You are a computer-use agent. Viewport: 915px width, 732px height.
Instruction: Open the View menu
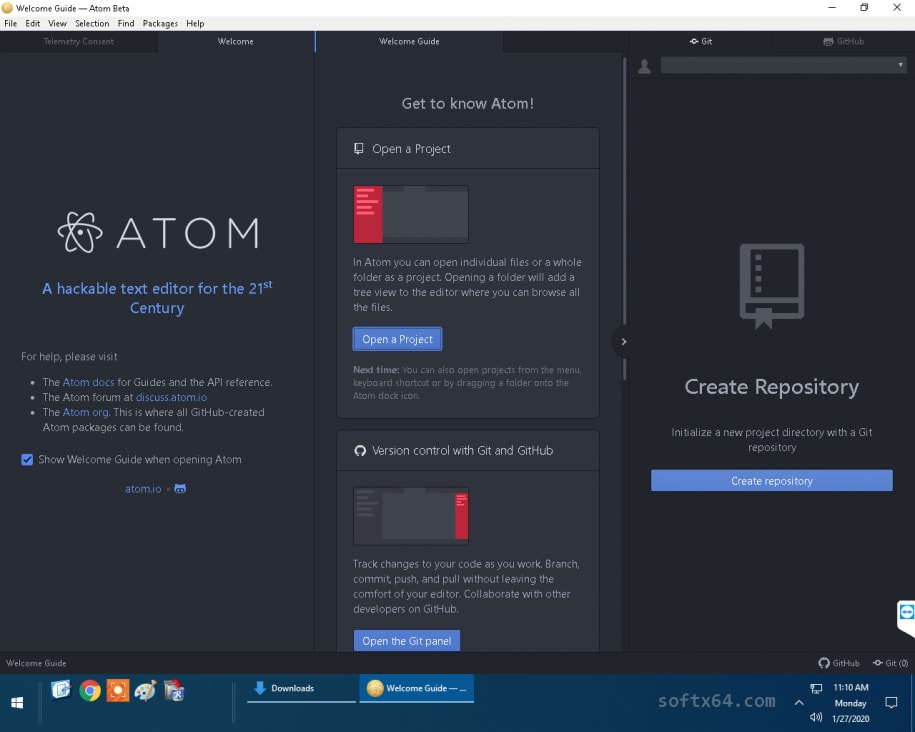tap(57, 23)
